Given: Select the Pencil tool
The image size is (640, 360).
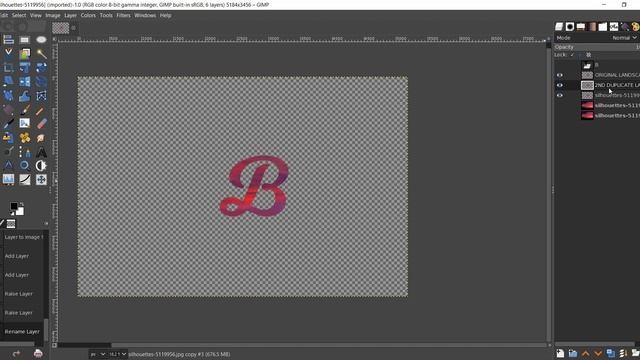Looking at the screenshot, I should (41, 110).
